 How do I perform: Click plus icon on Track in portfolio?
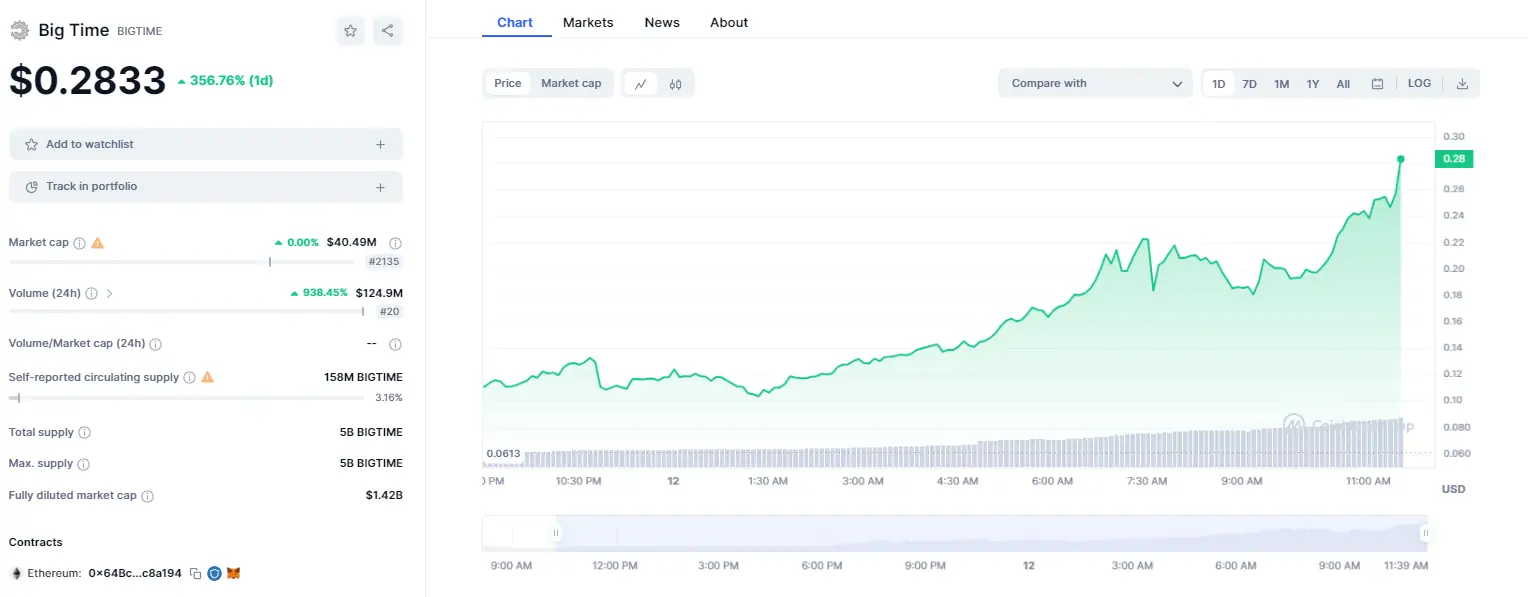tap(380, 187)
